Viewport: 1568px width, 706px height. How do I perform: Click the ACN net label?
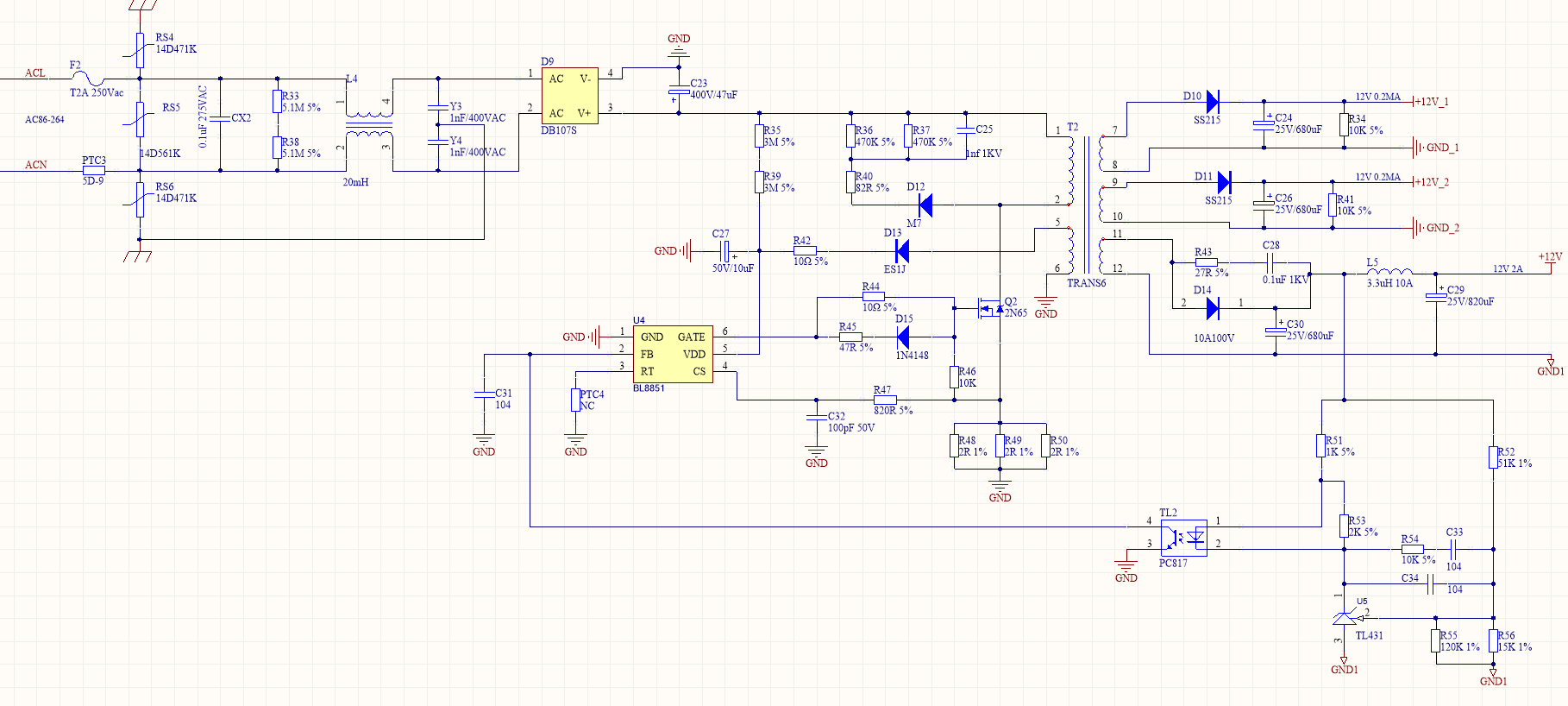tap(35, 164)
